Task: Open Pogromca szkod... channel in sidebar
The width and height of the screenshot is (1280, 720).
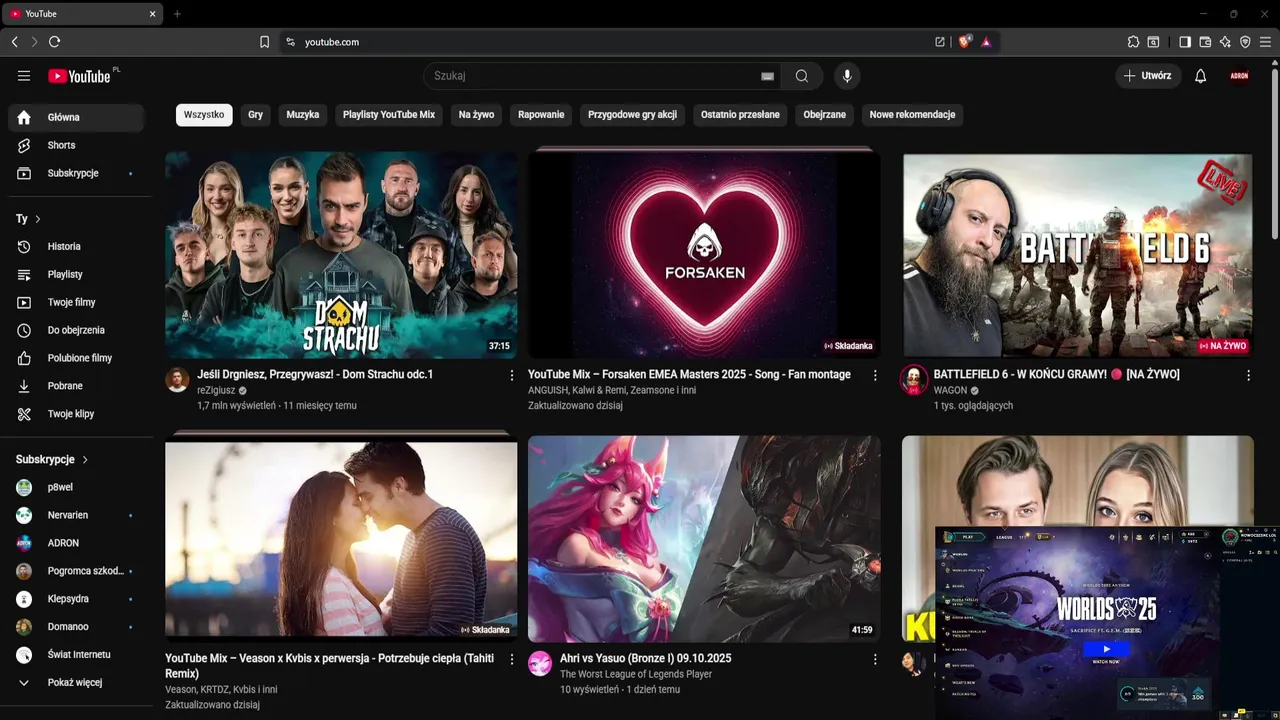Action: pyautogui.click(x=76, y=571)
